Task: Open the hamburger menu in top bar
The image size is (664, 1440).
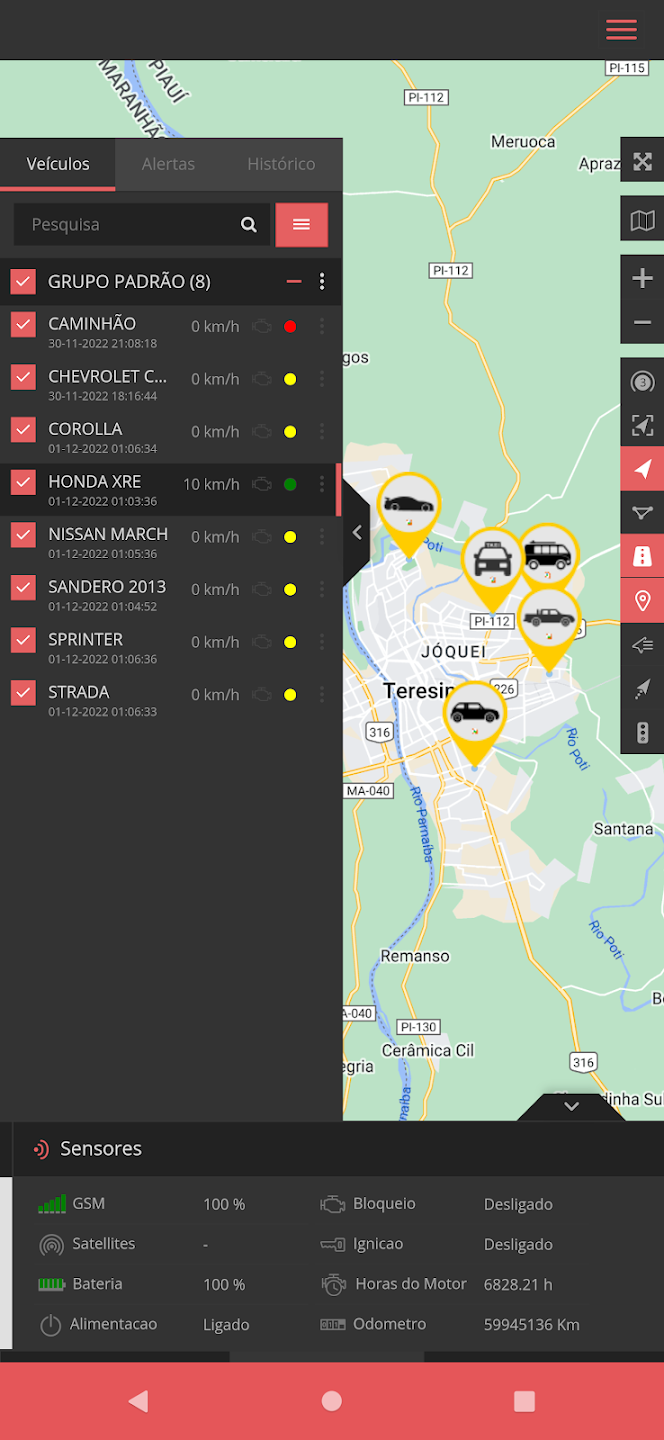Action: coord(621,30)
